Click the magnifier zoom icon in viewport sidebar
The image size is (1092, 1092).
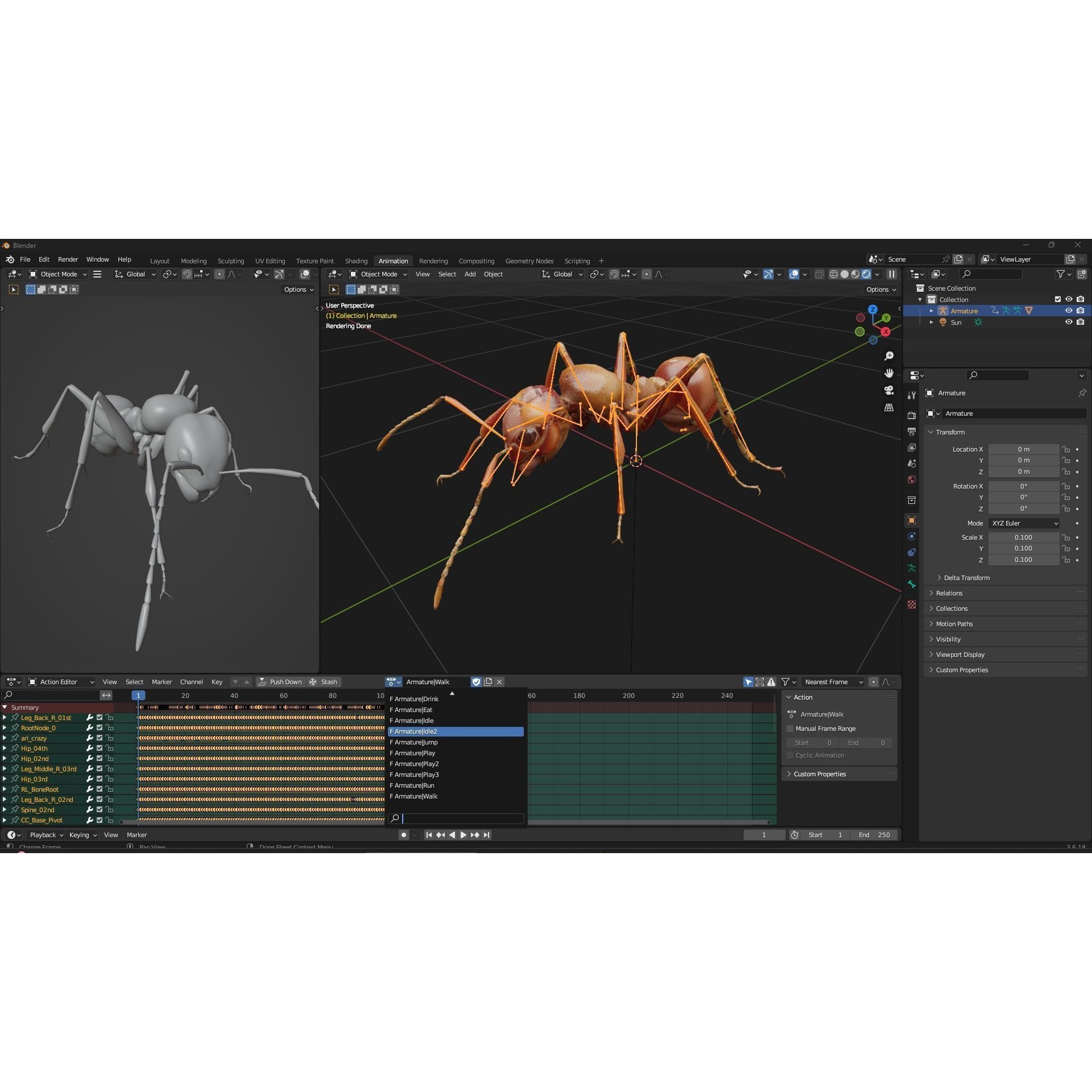889,355
